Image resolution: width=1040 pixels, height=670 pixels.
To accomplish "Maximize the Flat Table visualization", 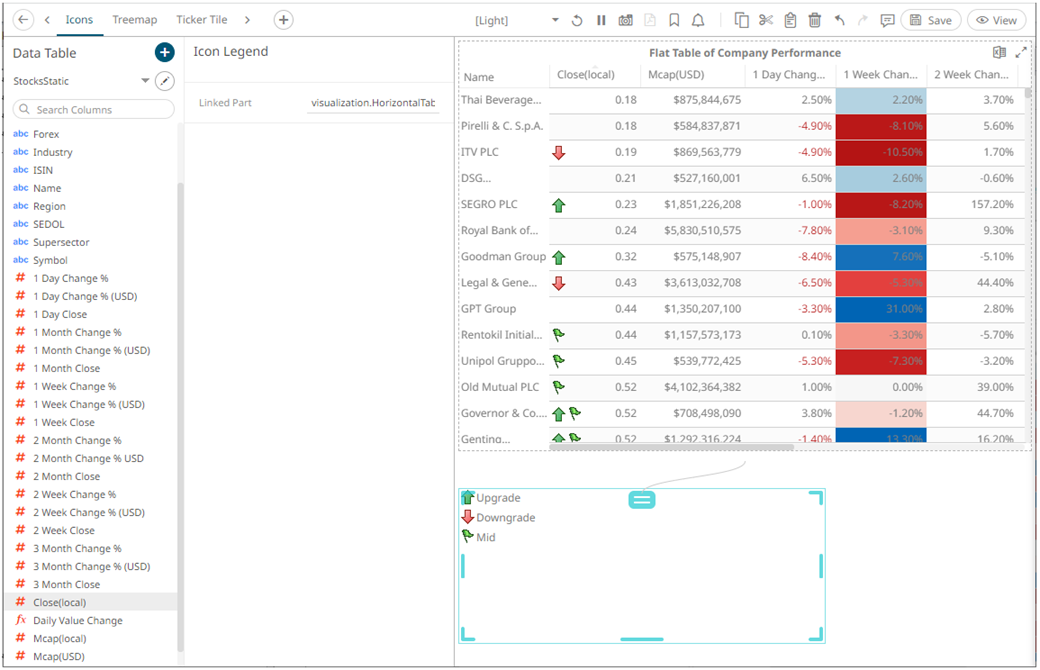I will tap(1021, 53).
